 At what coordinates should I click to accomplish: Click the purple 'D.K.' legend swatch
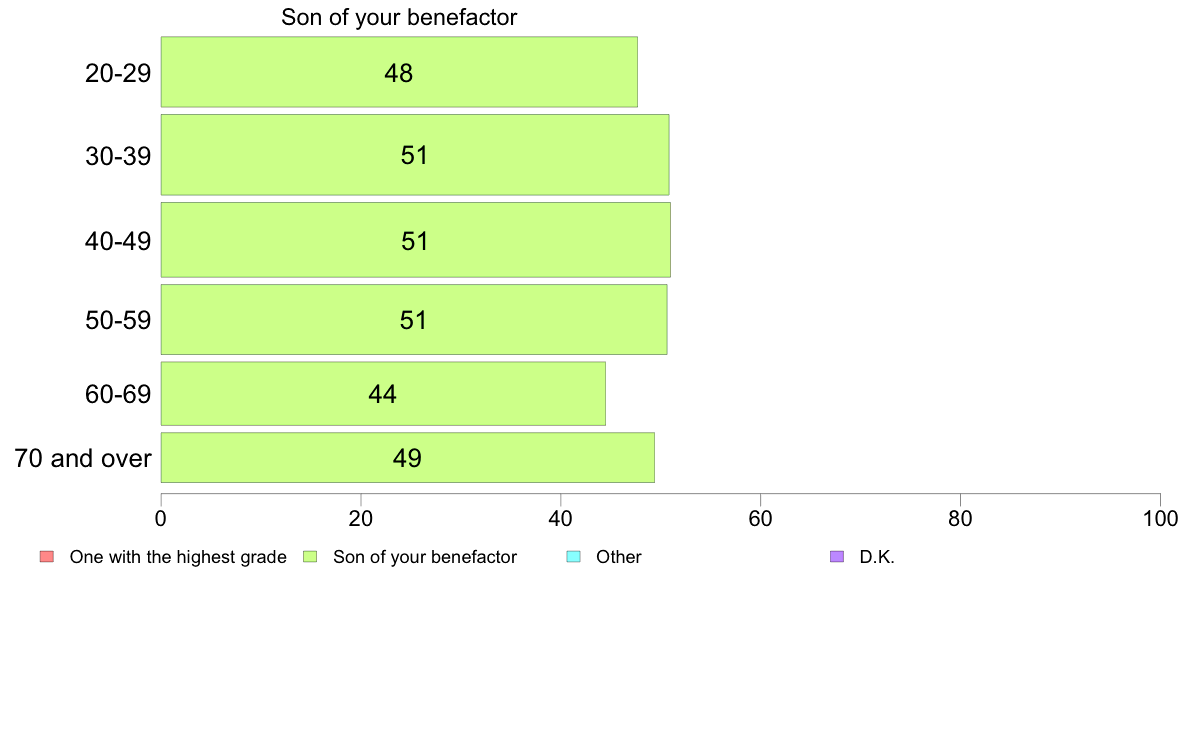[837, 557]
